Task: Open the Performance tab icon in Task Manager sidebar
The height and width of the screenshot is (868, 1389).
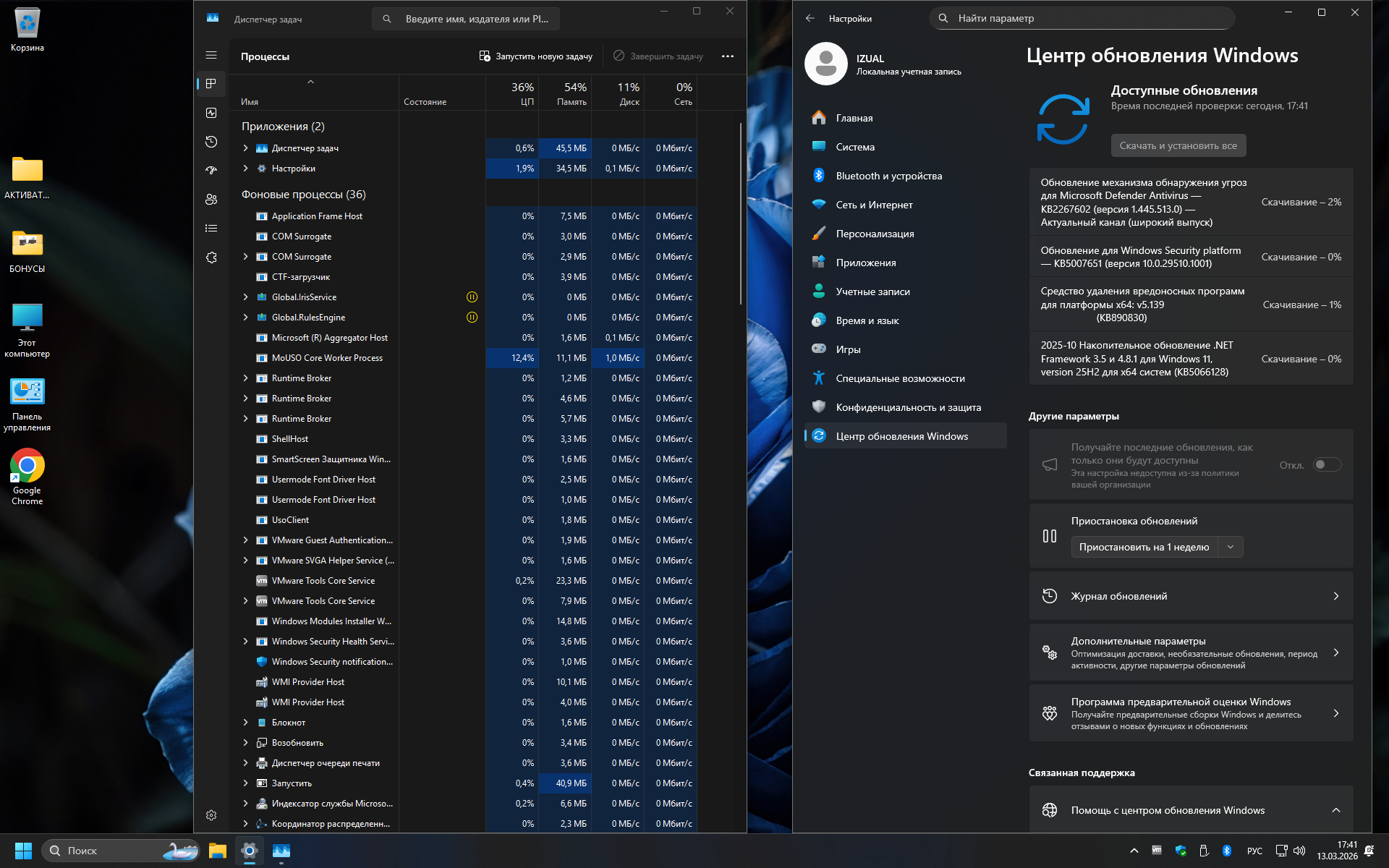Action: (211, 113)
